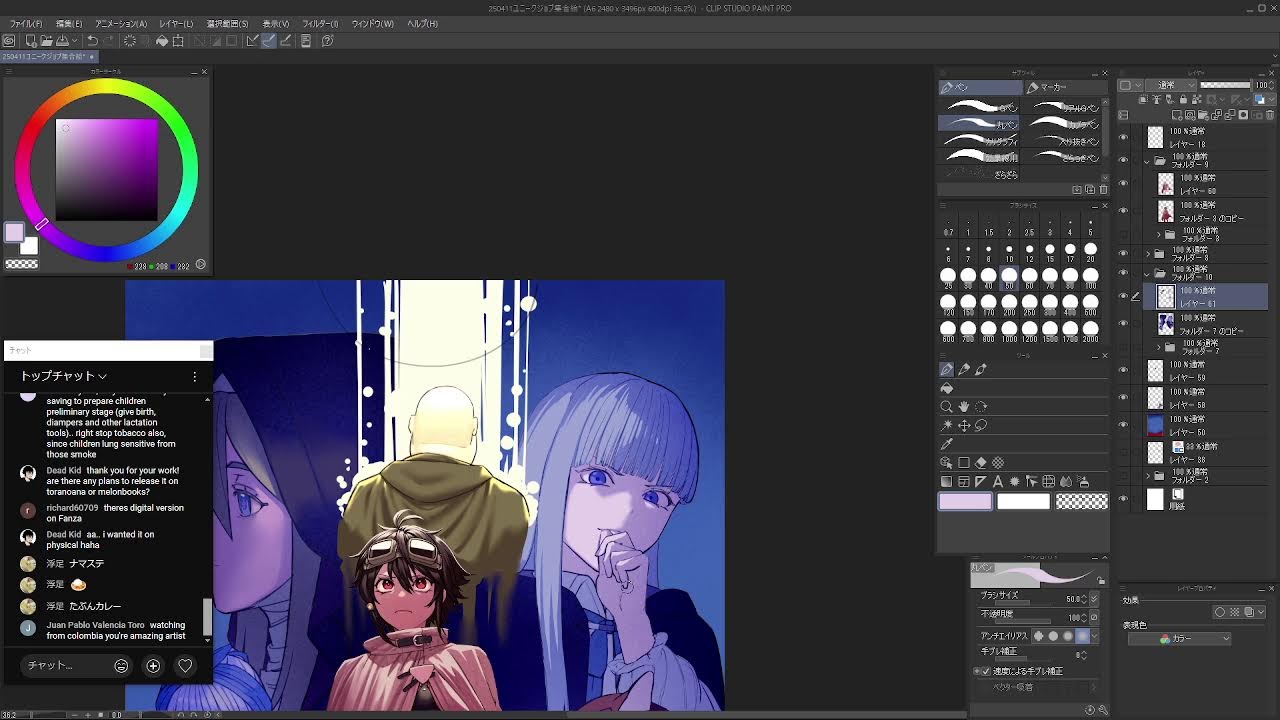Screen dimensions: 1280x720
Task: Select the Hand move-canvas tool
Action: point(964,407)
